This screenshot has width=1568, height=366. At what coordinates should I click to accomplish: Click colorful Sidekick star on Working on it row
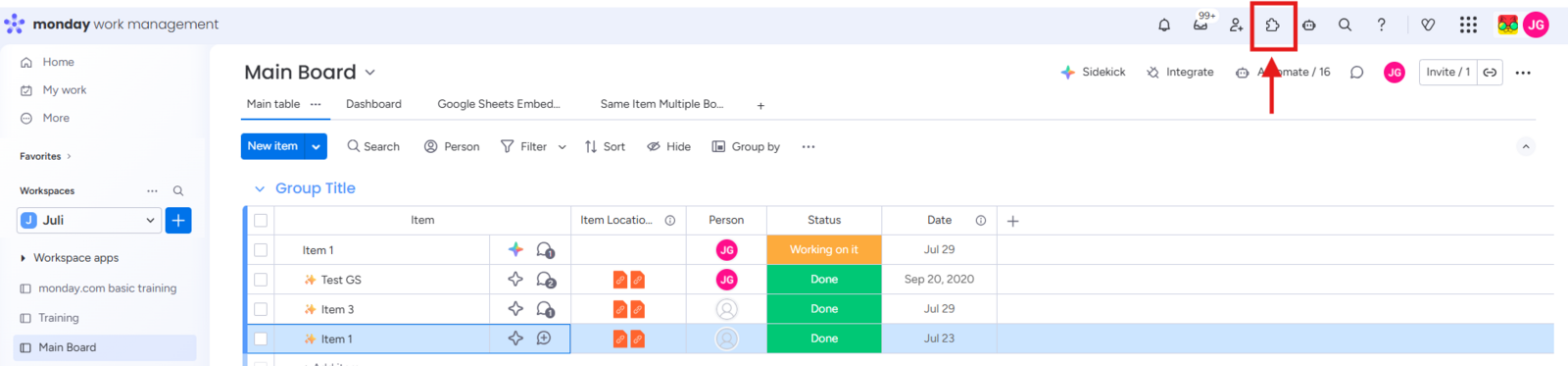(x=515, y=249)
